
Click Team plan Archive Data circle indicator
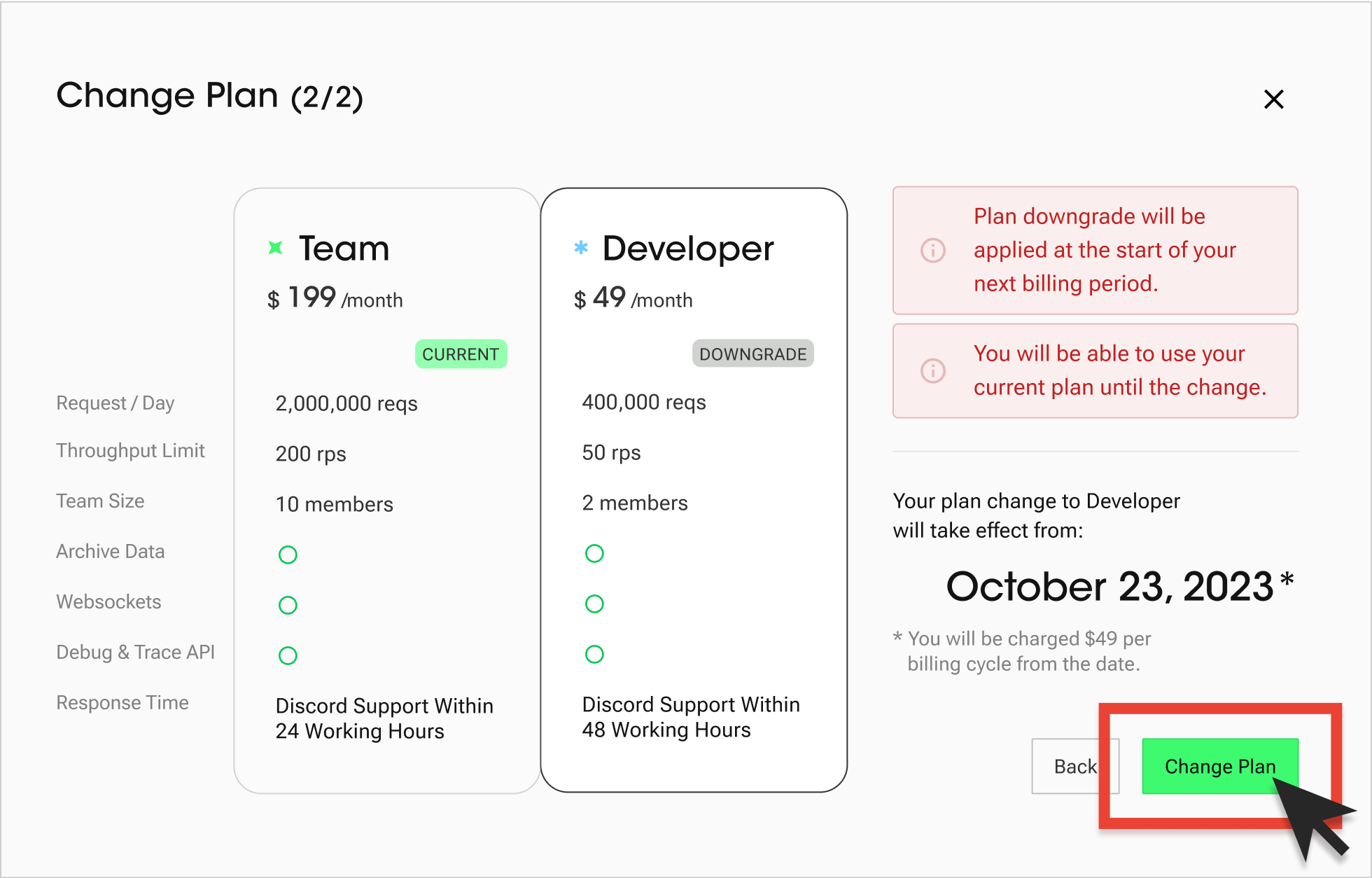tap(288, 555)
